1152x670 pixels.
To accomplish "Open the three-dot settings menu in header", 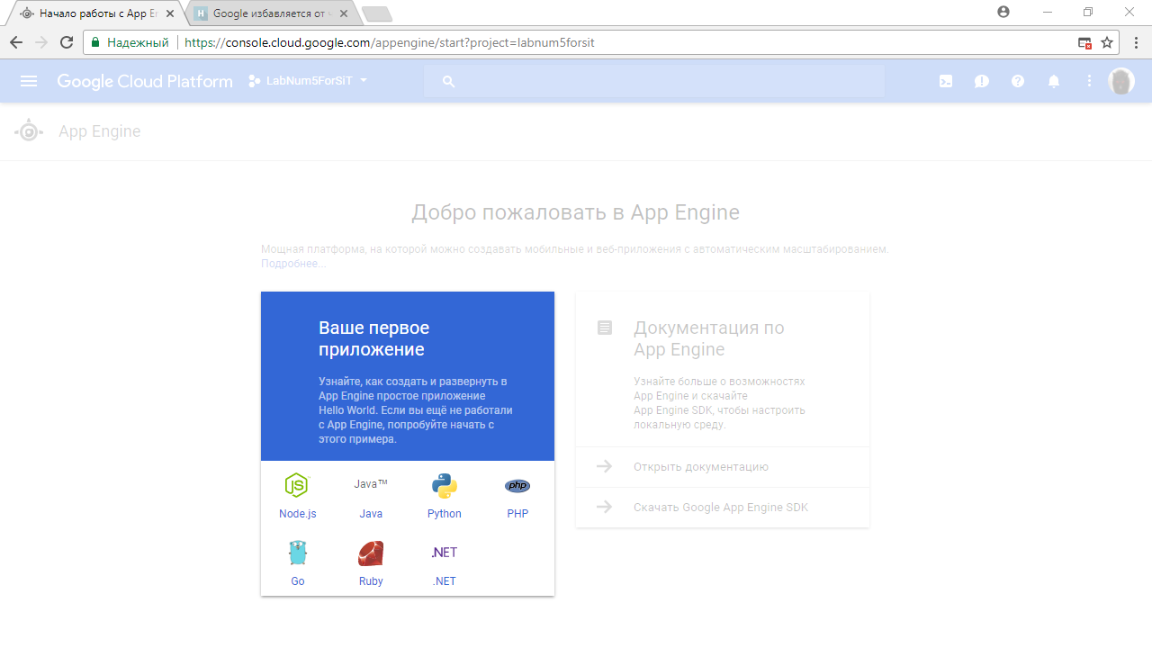I will (1089, 81).
